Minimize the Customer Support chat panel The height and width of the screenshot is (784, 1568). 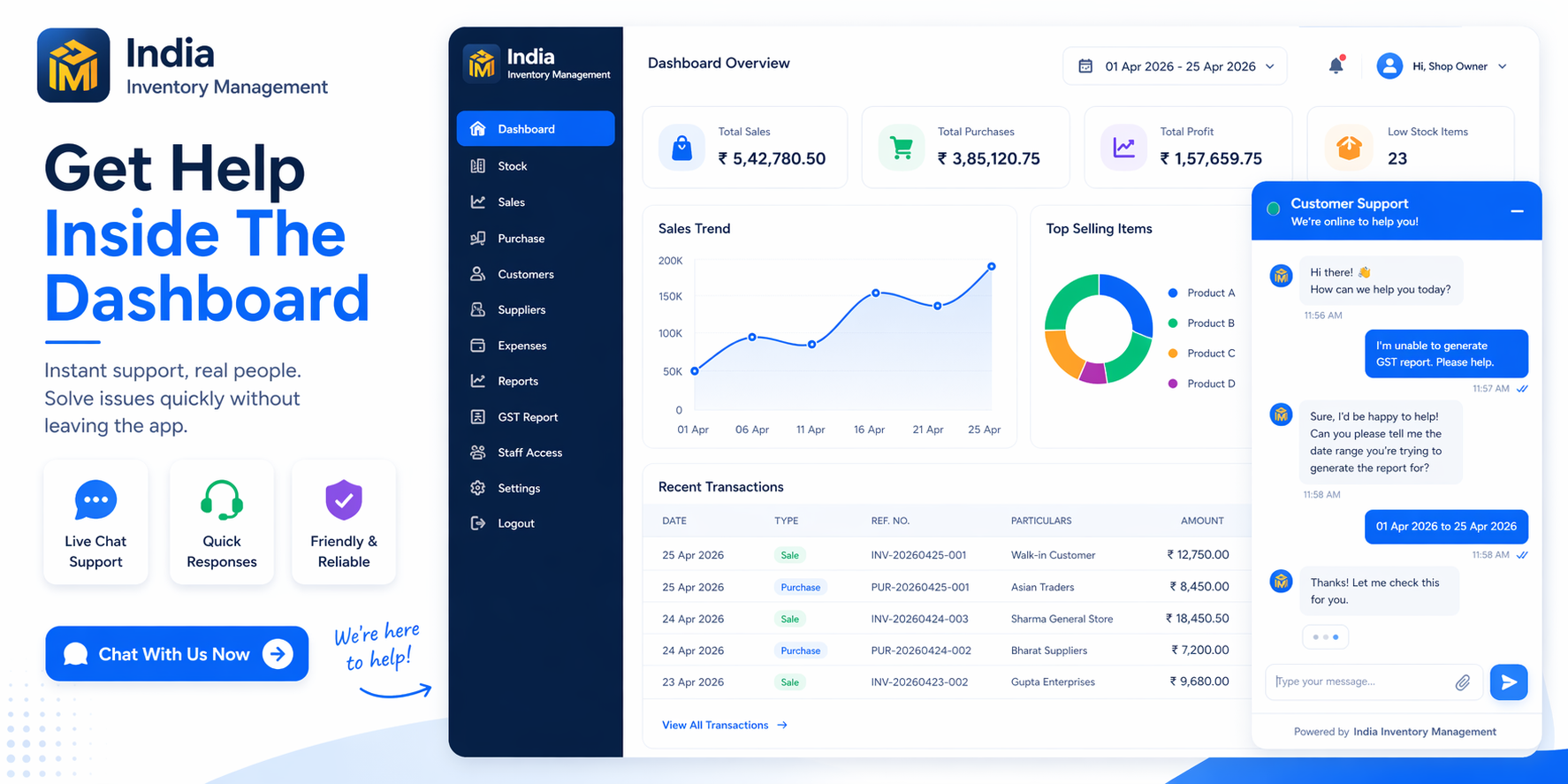tap(1517, 211)
